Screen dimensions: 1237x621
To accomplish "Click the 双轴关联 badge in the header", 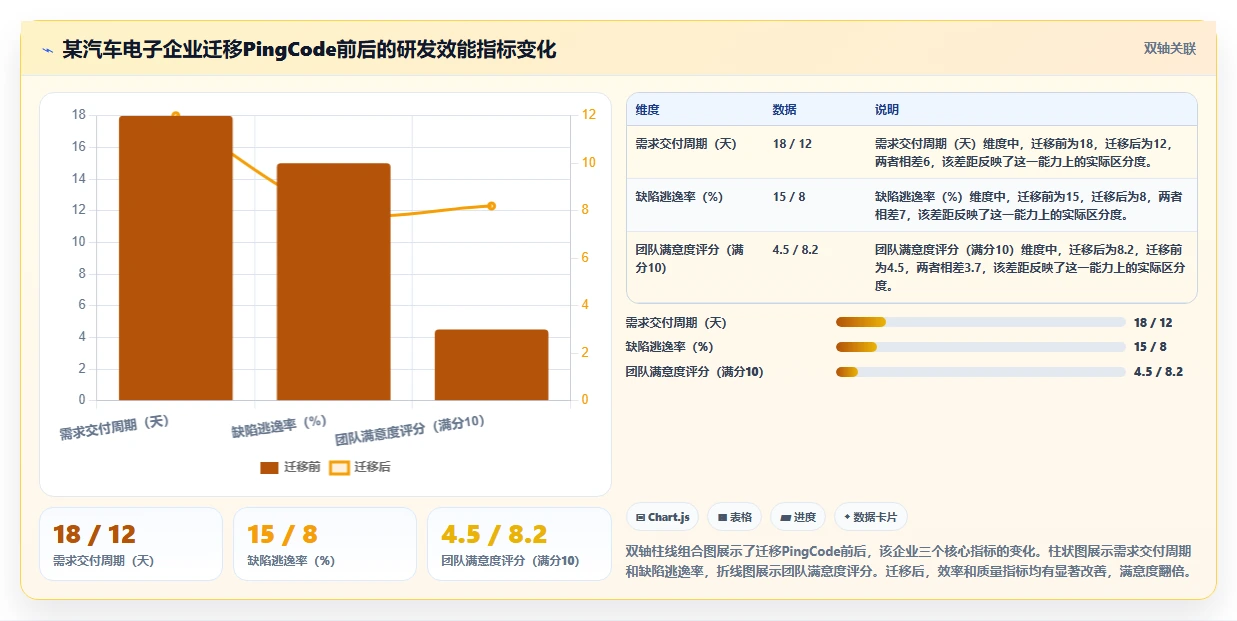I will point(1169,49).
